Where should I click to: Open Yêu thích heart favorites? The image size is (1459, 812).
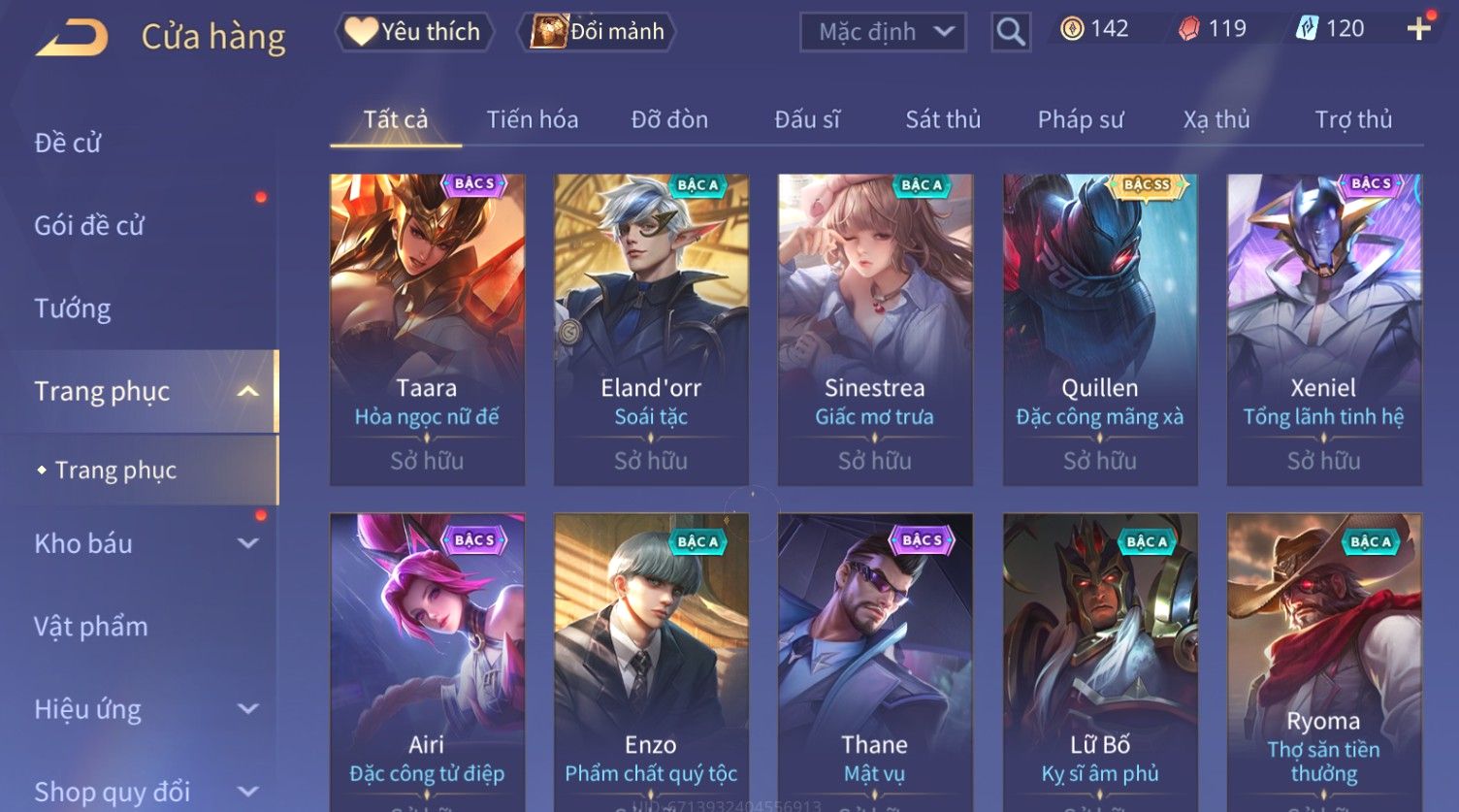(414, 32)
